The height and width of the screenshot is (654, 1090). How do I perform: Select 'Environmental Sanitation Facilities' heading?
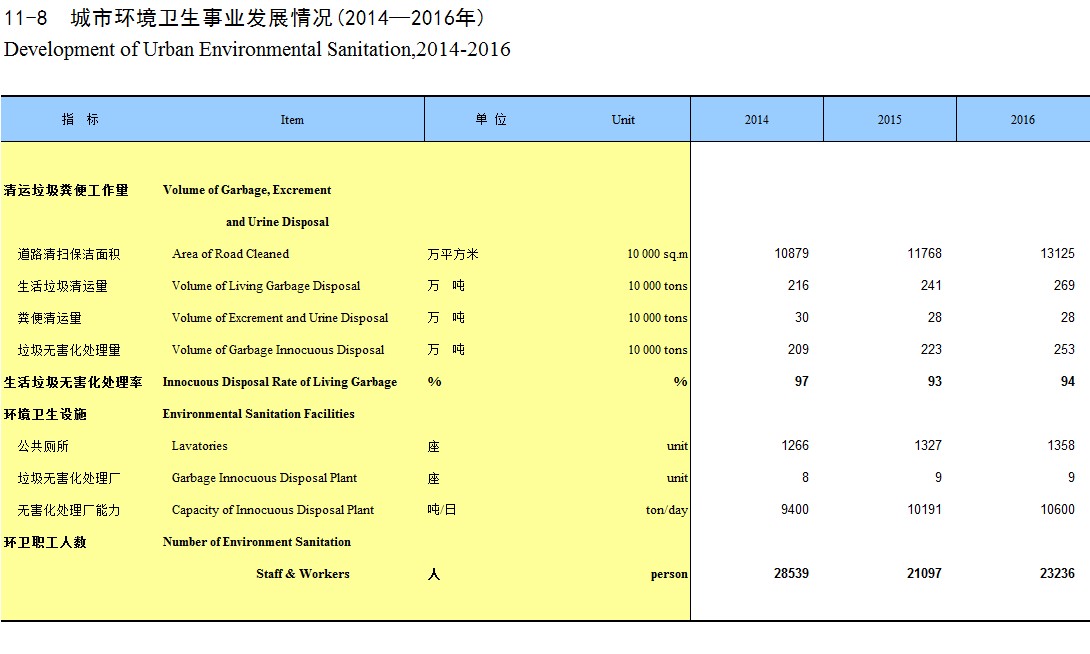coord(258,414)
